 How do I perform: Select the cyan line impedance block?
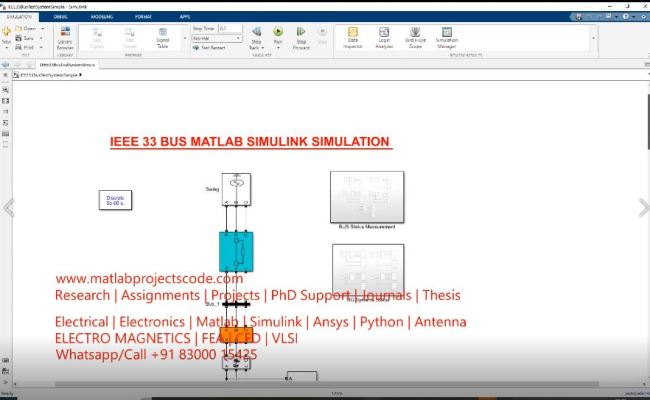click(236, 252)
